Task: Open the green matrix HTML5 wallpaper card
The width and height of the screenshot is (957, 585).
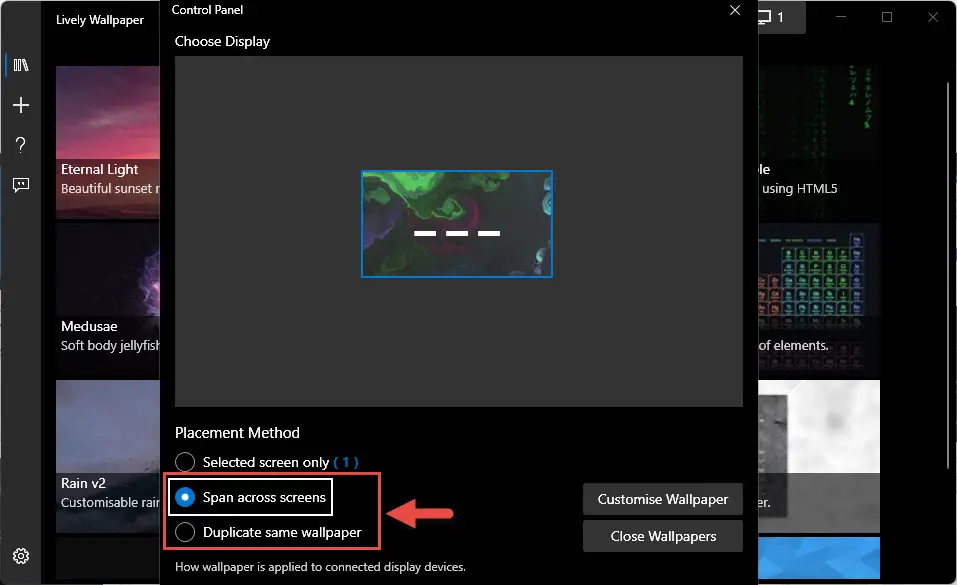Action: (x=818, y=142)
